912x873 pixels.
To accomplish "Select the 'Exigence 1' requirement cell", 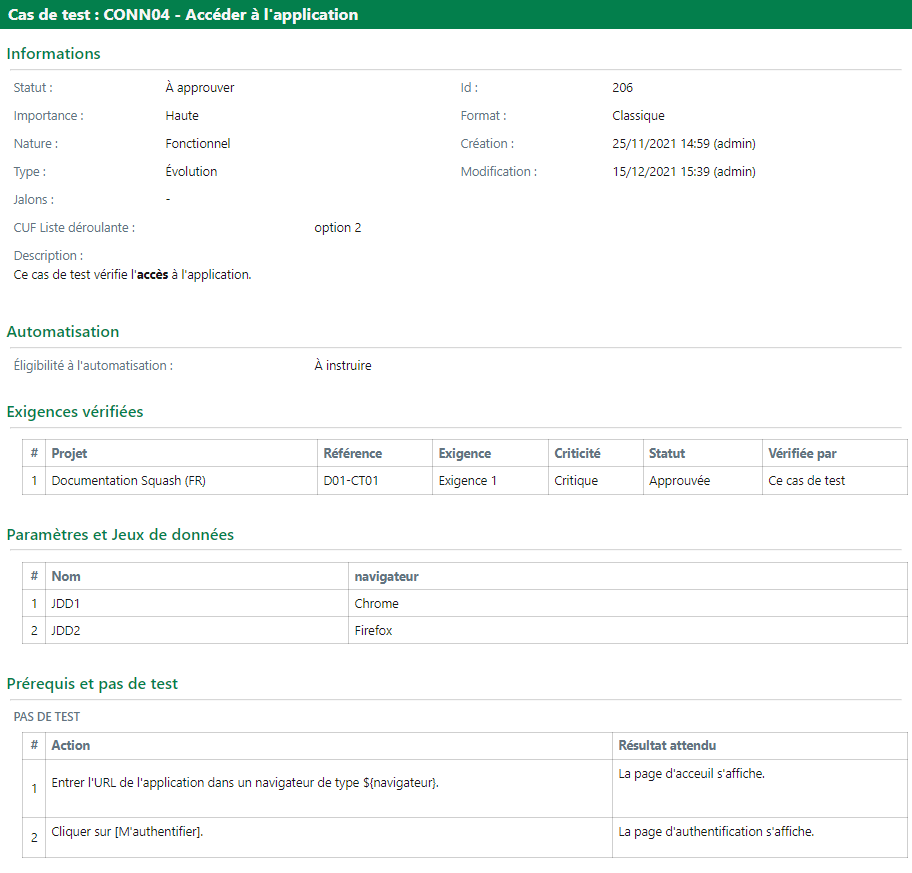I will tap(467, 481).
